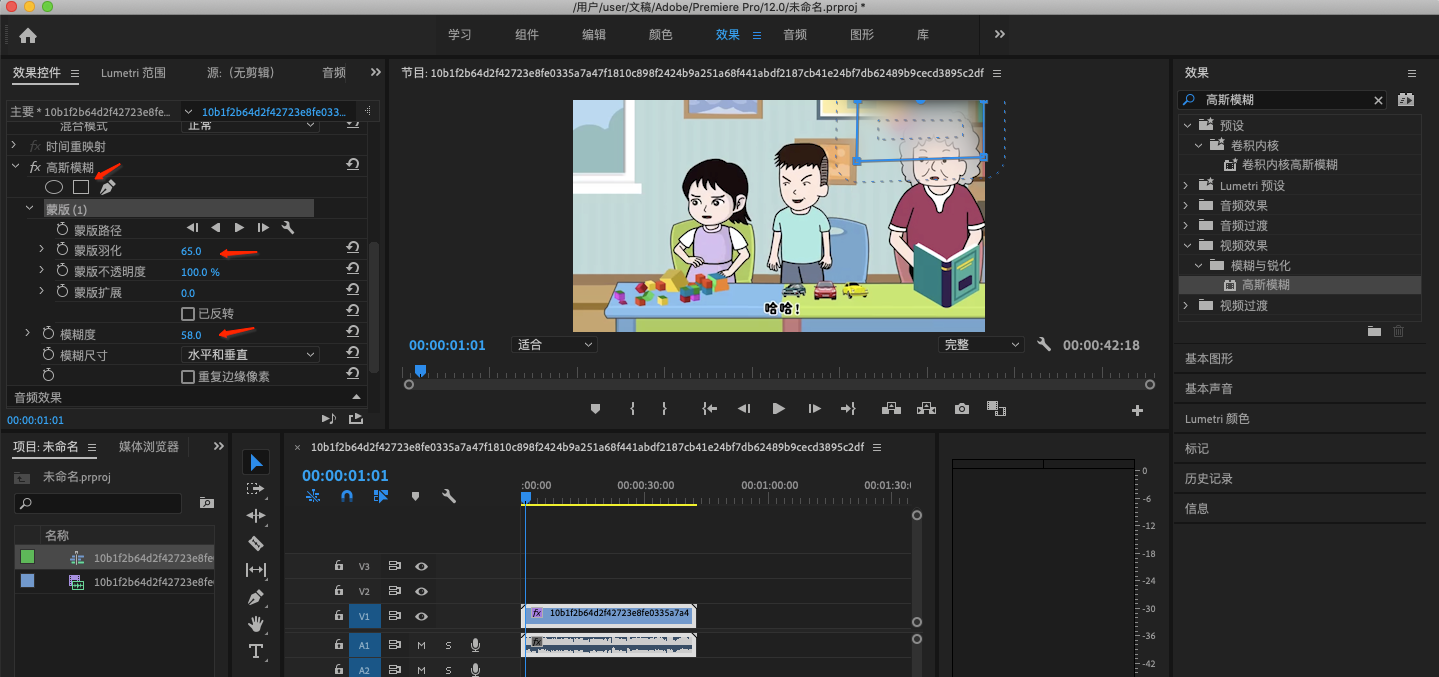Switch to the 学习 workspace

[460, 35]
